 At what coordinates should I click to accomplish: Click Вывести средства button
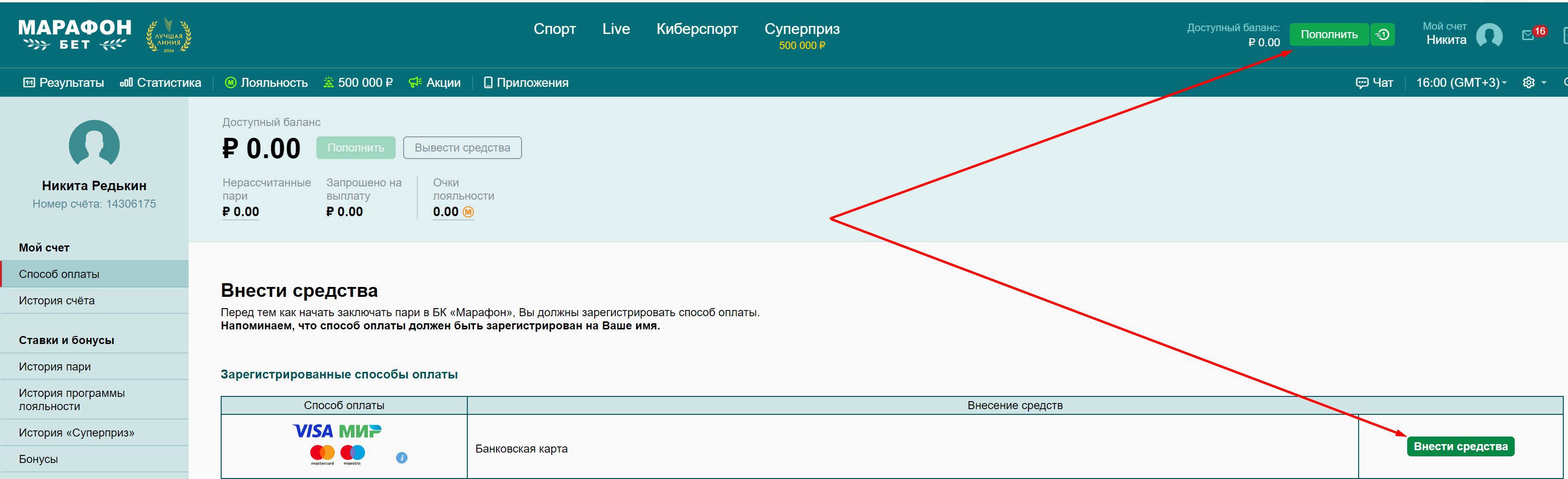coord(462,148)
